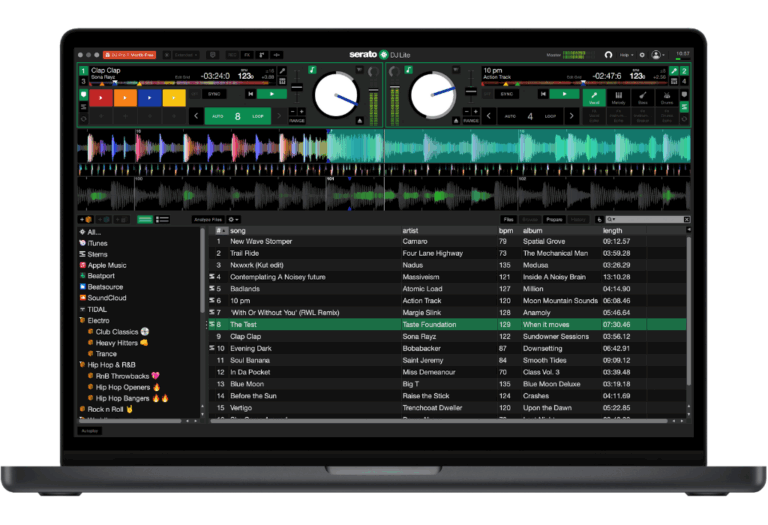Click RANGE button on left deck
Screen dimensions: 768x525
click(x=297, y=120)
